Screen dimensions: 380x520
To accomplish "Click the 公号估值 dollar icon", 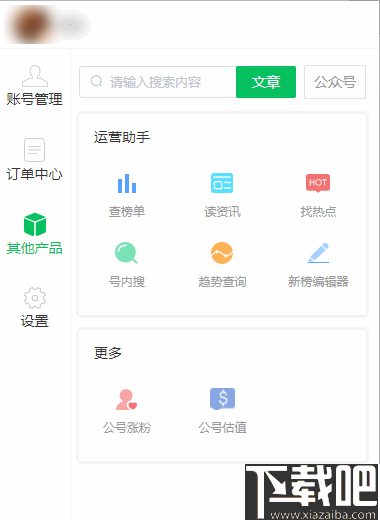I will point(222,399).
